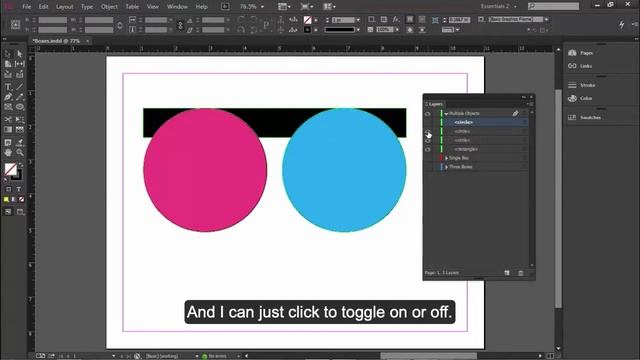Open the fx effects icon in control bar
Screen dimensions: 640x360
click(x=396, y=19)
